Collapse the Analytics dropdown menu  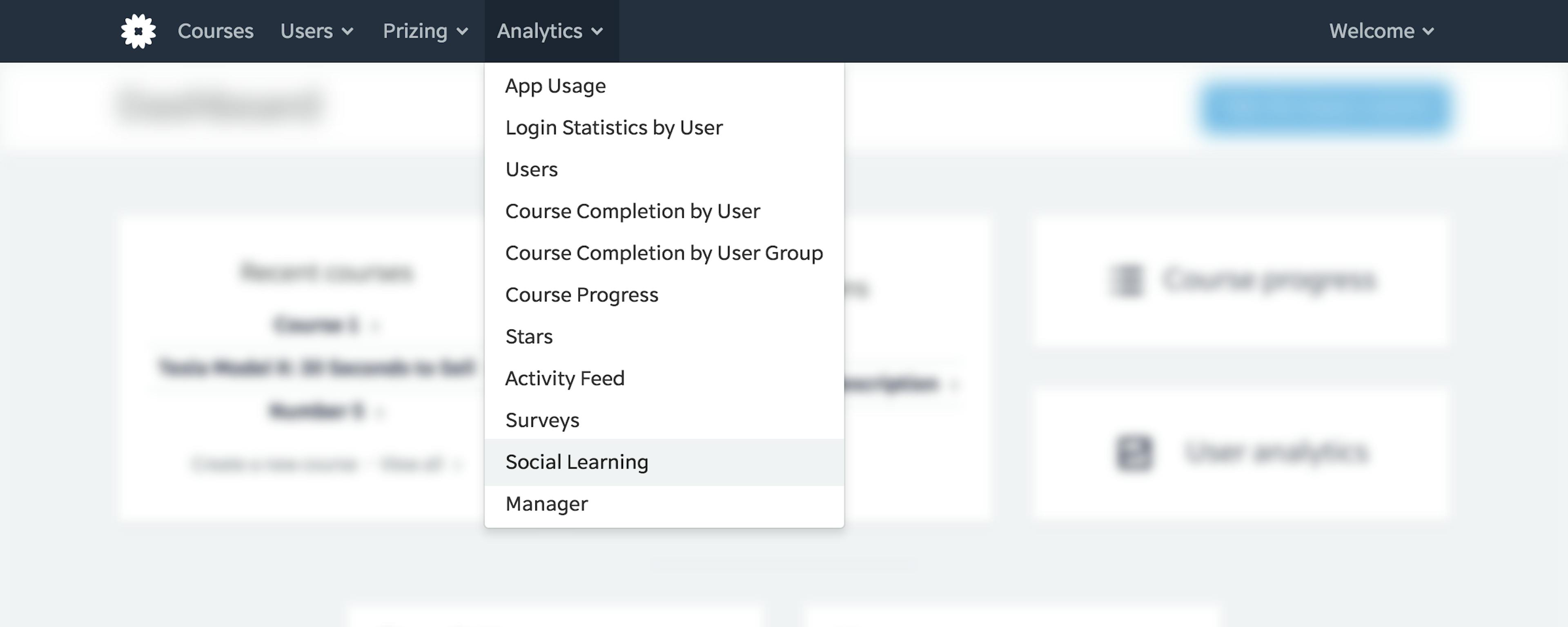(x=550, y=31)
